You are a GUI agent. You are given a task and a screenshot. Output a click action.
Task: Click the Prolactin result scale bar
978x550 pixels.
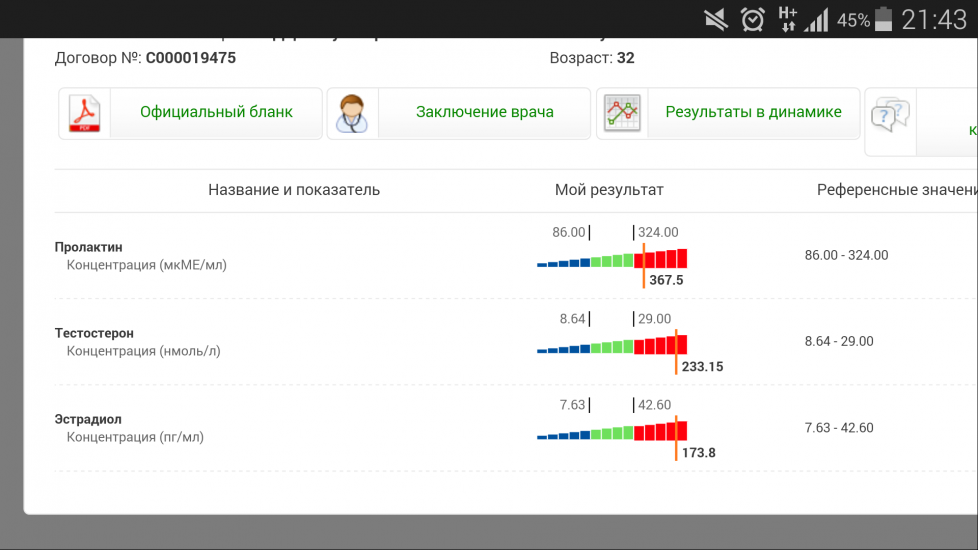pyautogui.click(x=612, y=259)
